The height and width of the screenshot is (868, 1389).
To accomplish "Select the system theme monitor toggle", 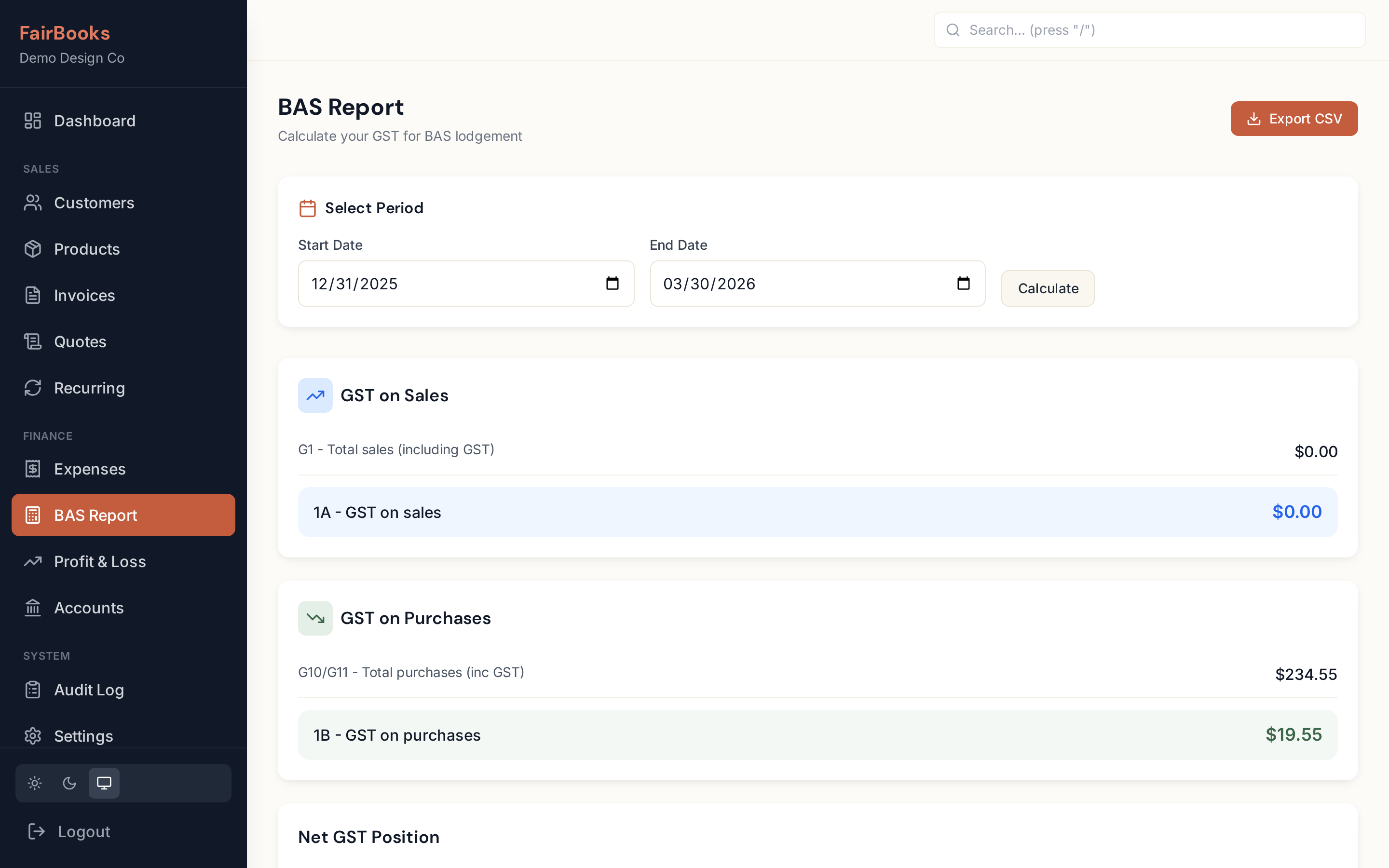I will pos(104,783).
